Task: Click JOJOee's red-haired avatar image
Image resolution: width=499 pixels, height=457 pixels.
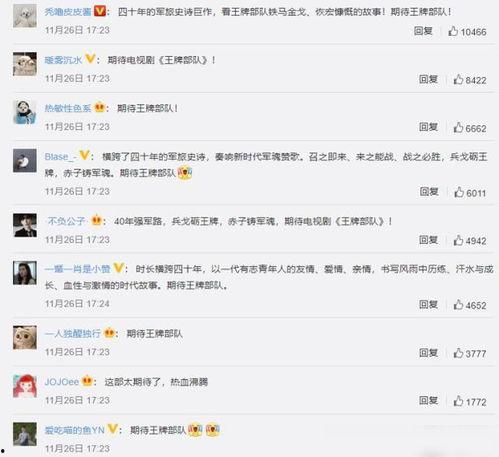Action: coord(25,386)
